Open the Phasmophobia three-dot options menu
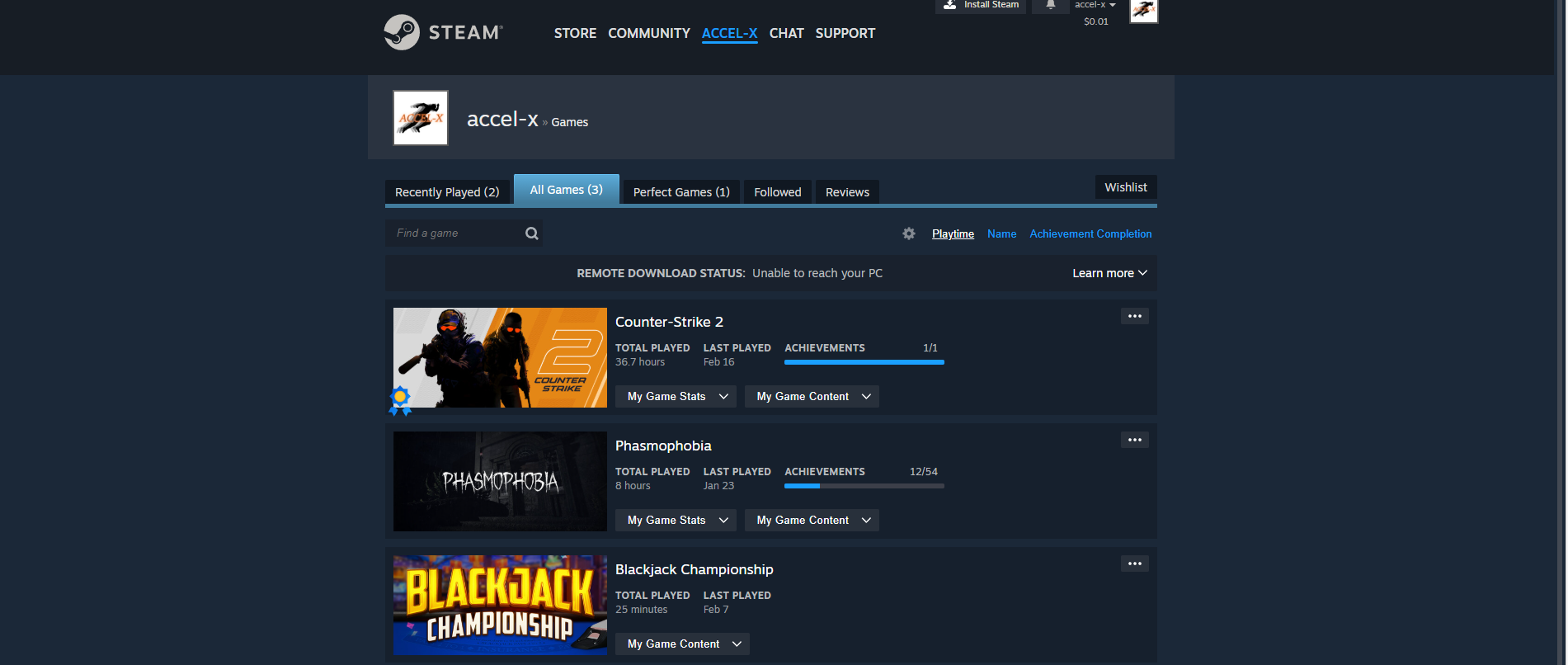Image resolution: width=1568 pixels, height=665 pixels. tap(1134, 440)
